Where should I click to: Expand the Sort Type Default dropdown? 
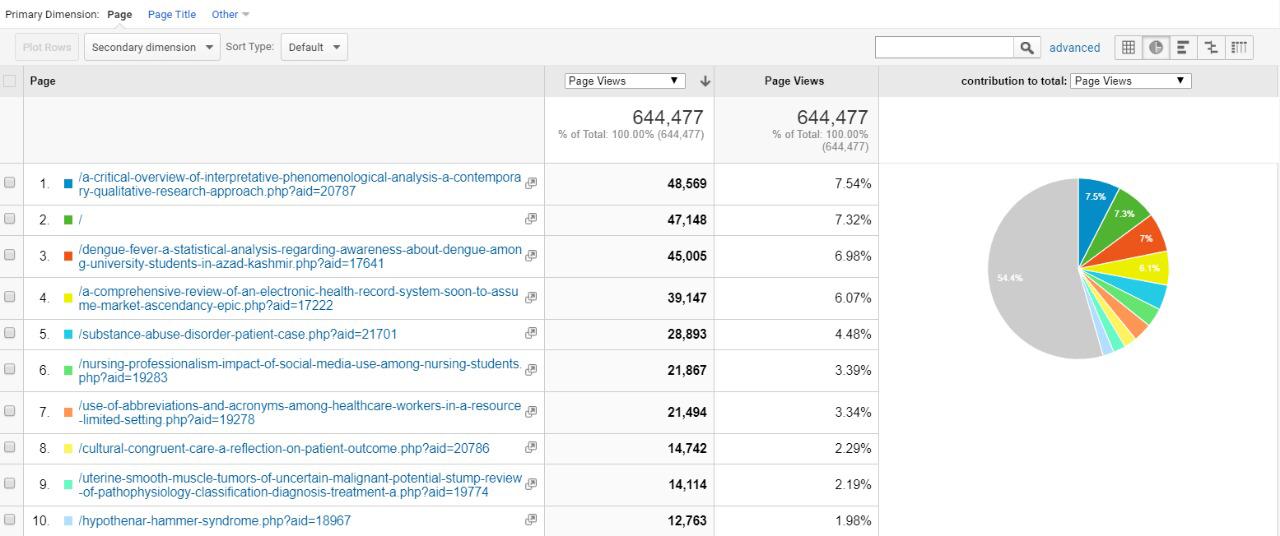point(314,47)
